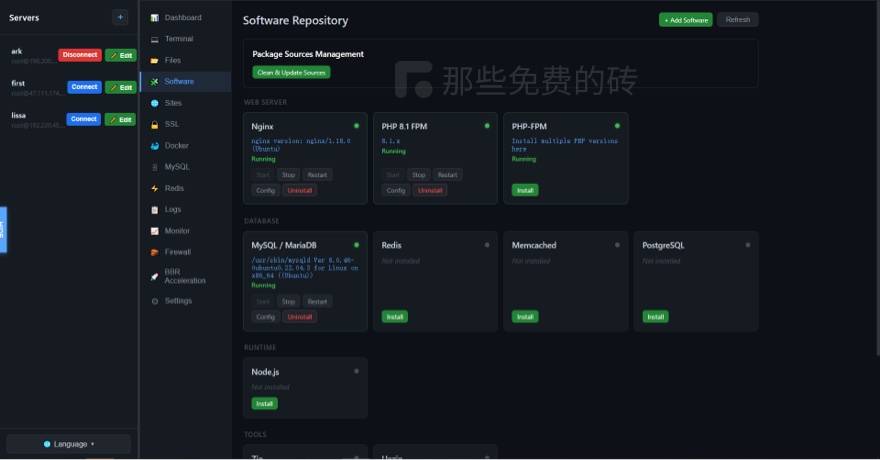
Task: Click the Logs clipboard icon
Action: 155,210
